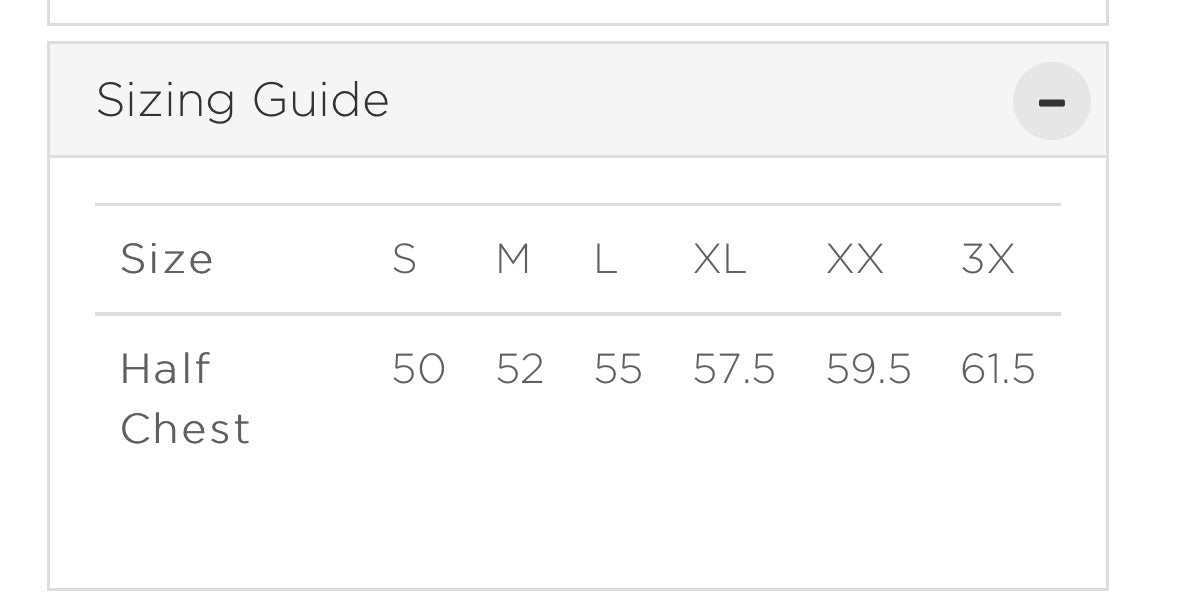Click the 3X size column header
The width and height of the screenshot is (1197, 608).
[988, 259]
